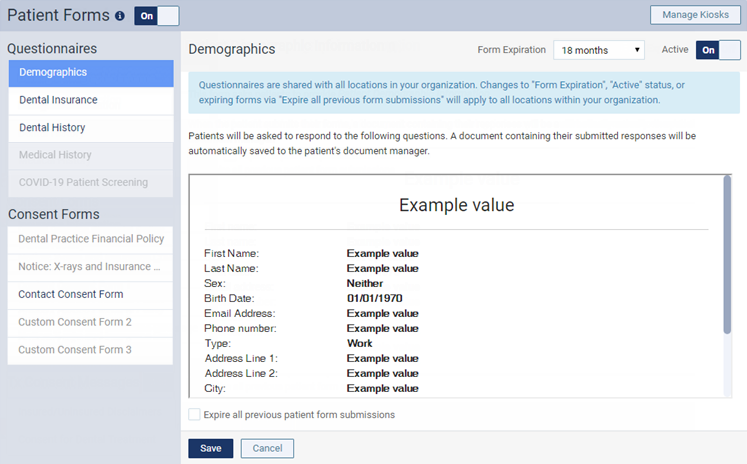Click the 18 months dropdown arrow
Screen dimensions: 747x464
tap(637, 50)
